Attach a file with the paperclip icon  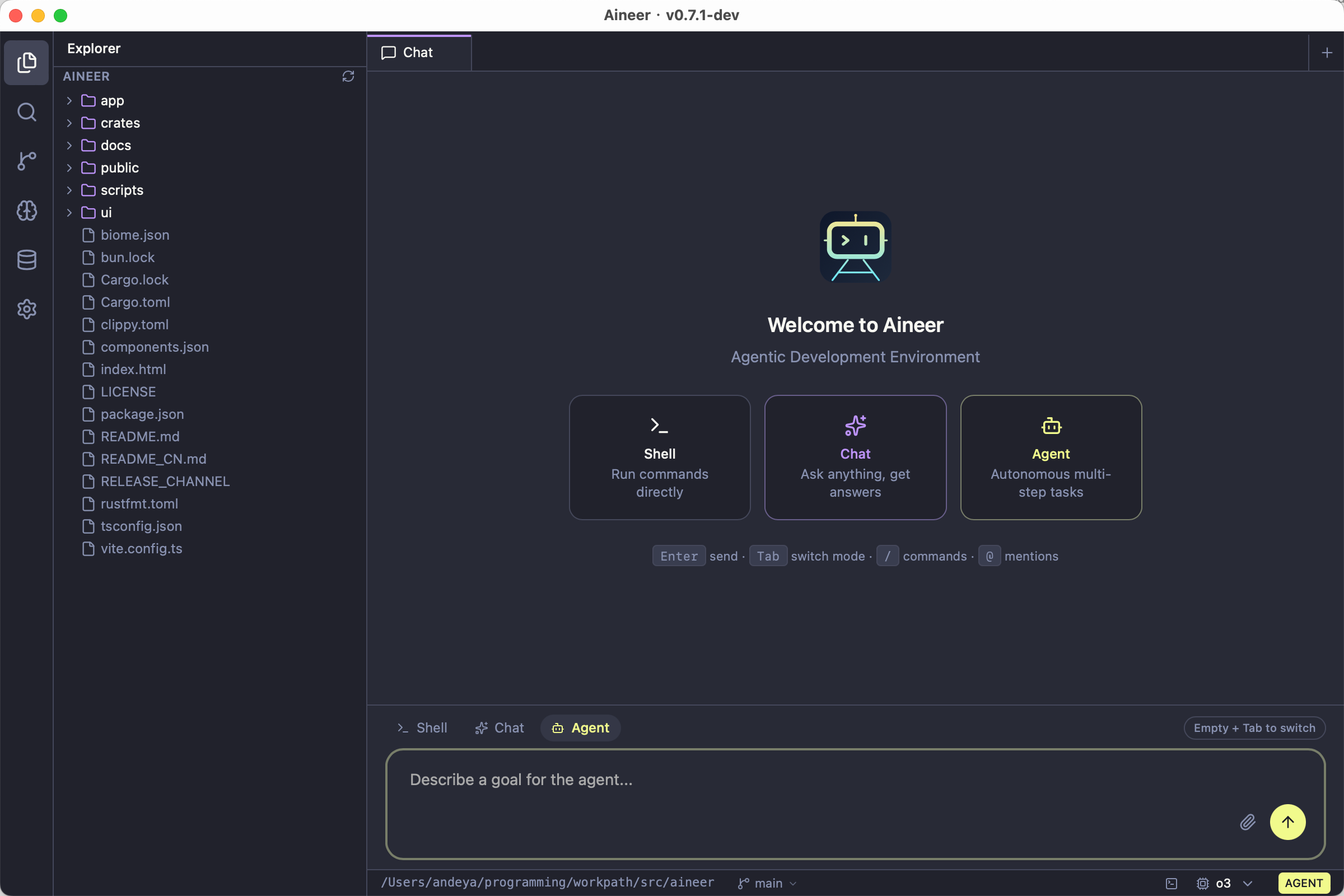1248,822
